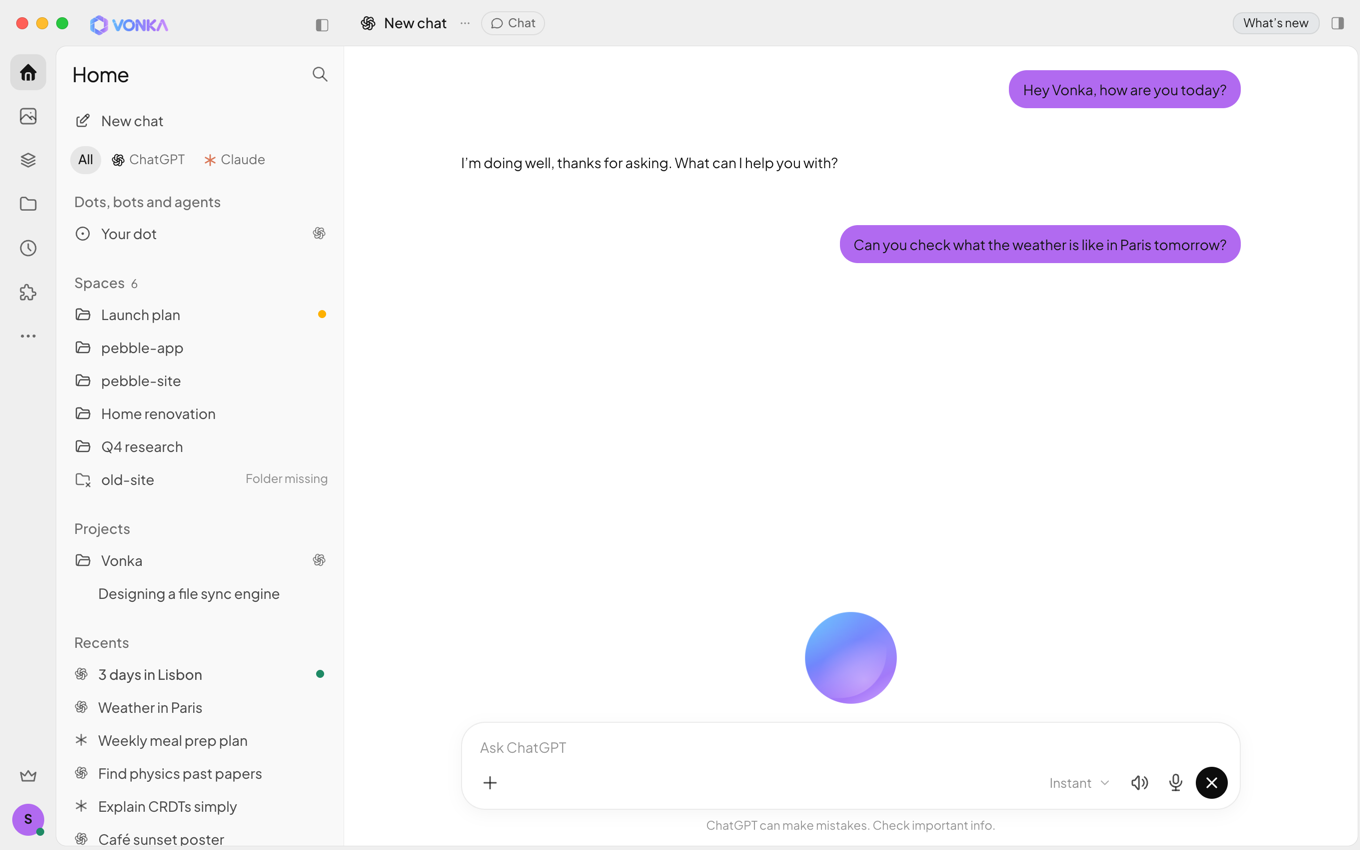1360x850 pixels.
Task: Open chat options ellipsis in title
Action: tap(465, 23)
